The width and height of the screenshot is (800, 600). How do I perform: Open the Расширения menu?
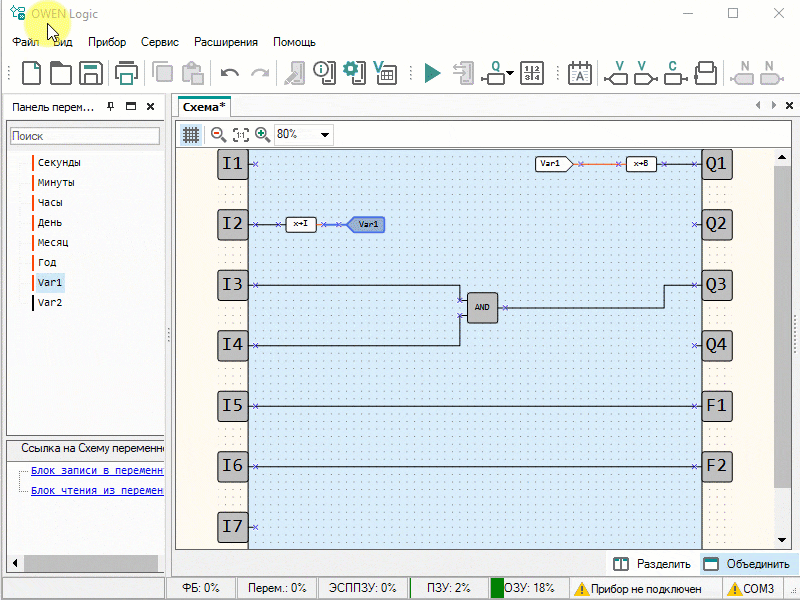[226, 42]
